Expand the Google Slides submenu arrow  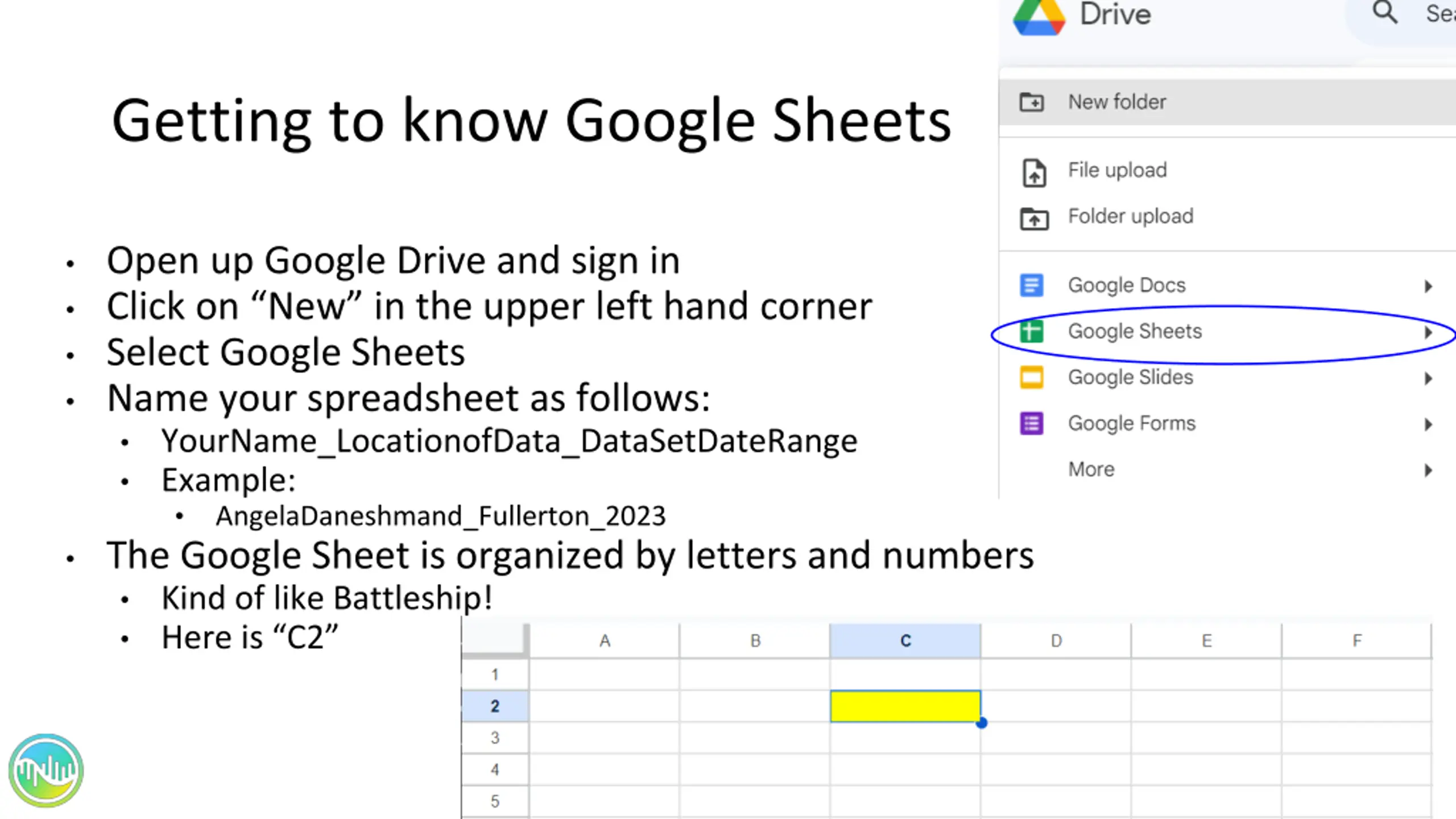click(x=1428, y=378)
